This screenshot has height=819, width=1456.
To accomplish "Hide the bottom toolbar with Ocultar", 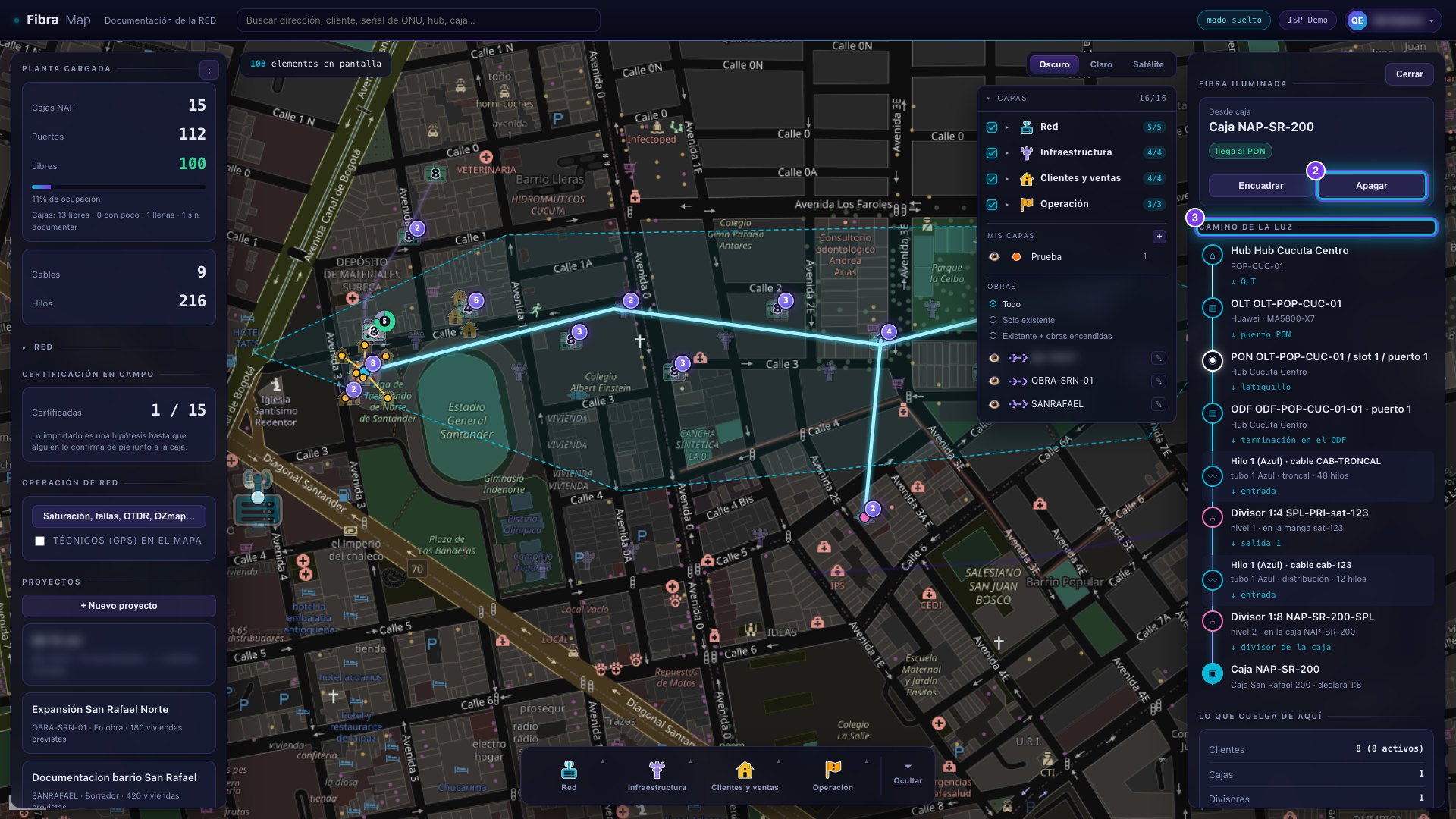I will [x=908, y=775].
